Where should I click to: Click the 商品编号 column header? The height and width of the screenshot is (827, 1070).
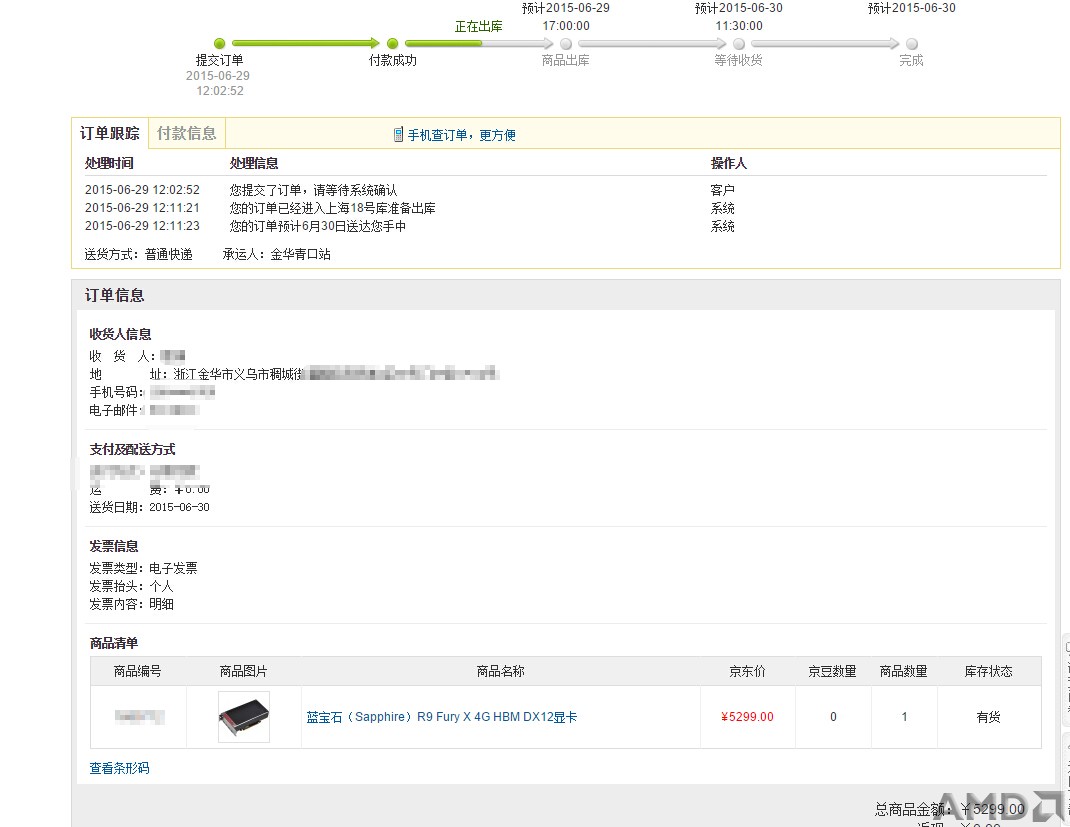tap(137, 671)
